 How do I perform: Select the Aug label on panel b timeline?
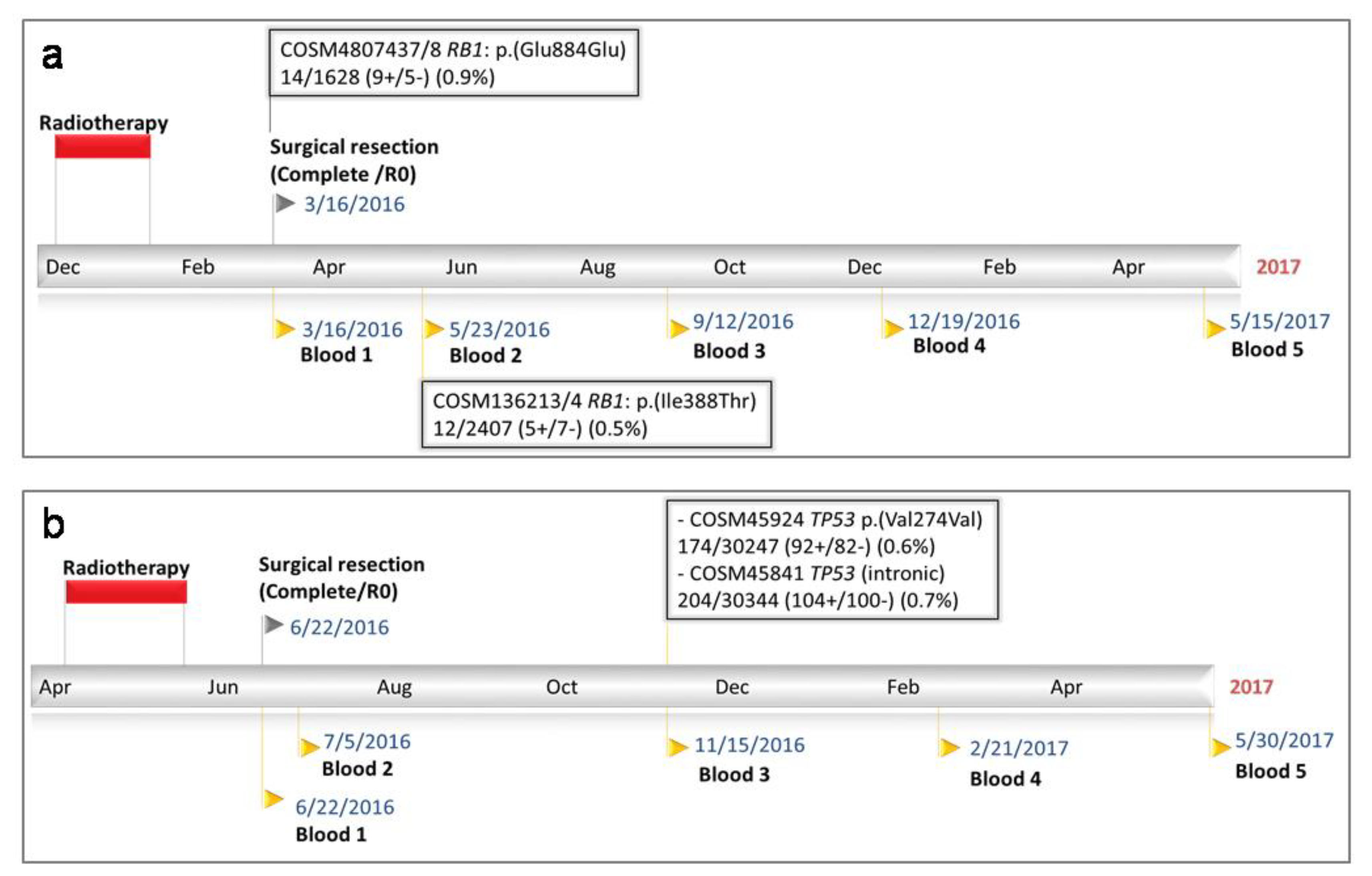tap(394, 687)
